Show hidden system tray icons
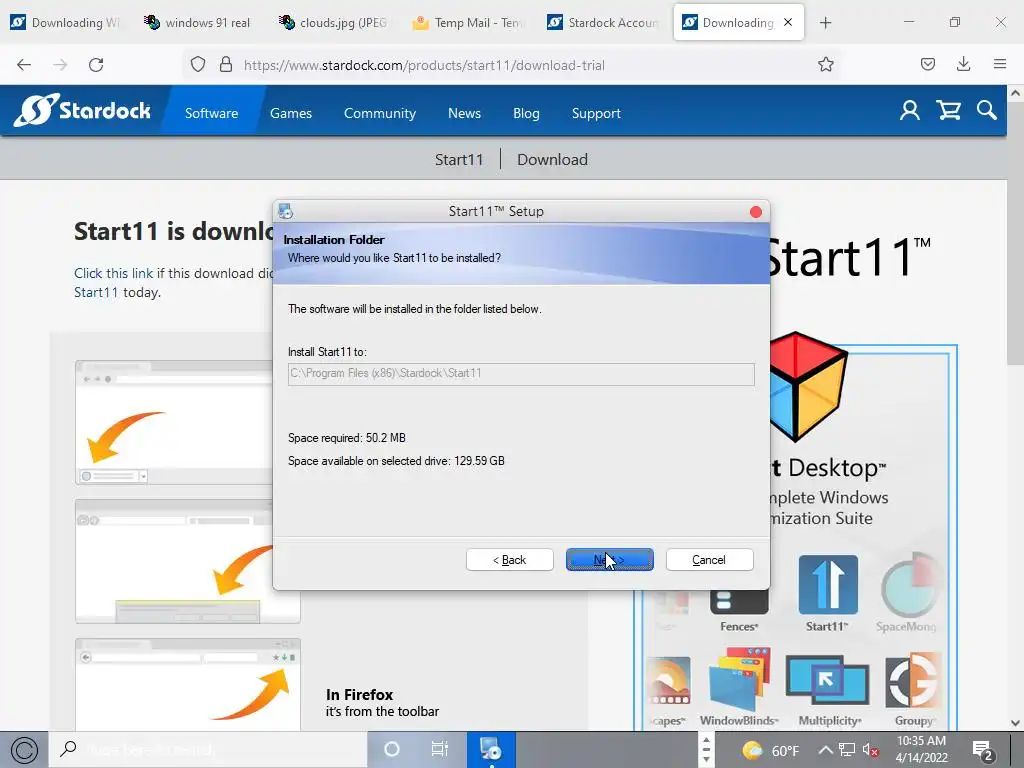The width and height of the screenshot is (1024, 768). pyautogui.click(x=825, y=750)
